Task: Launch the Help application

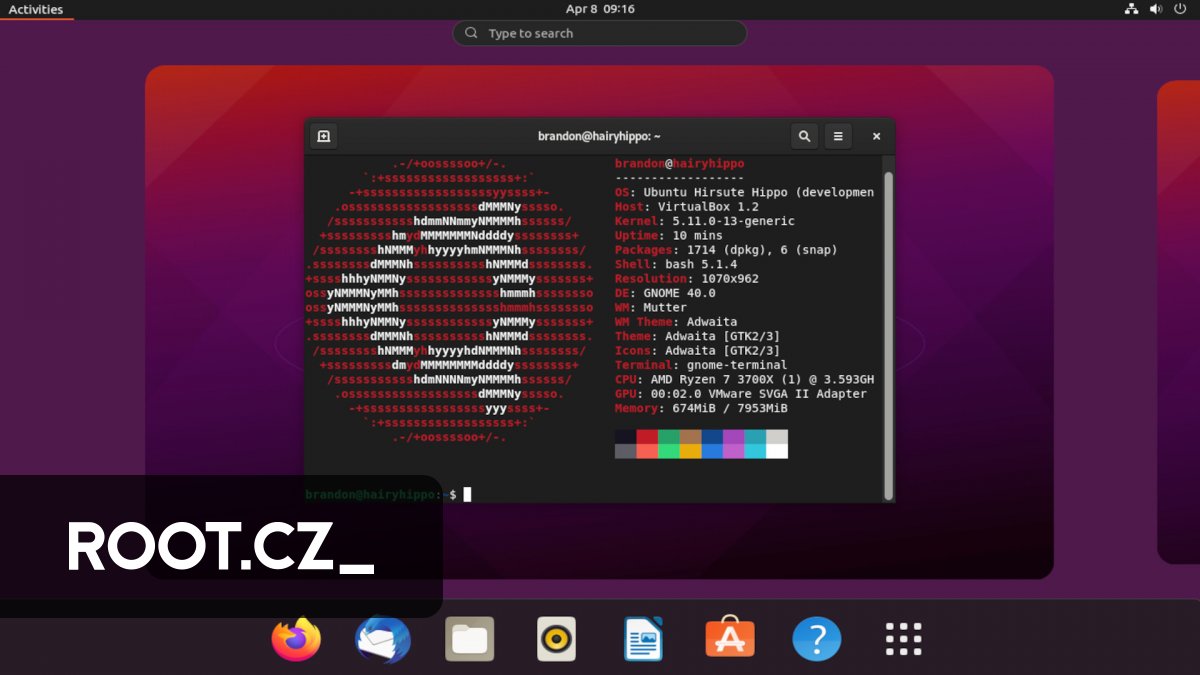Action: point(817,638)
